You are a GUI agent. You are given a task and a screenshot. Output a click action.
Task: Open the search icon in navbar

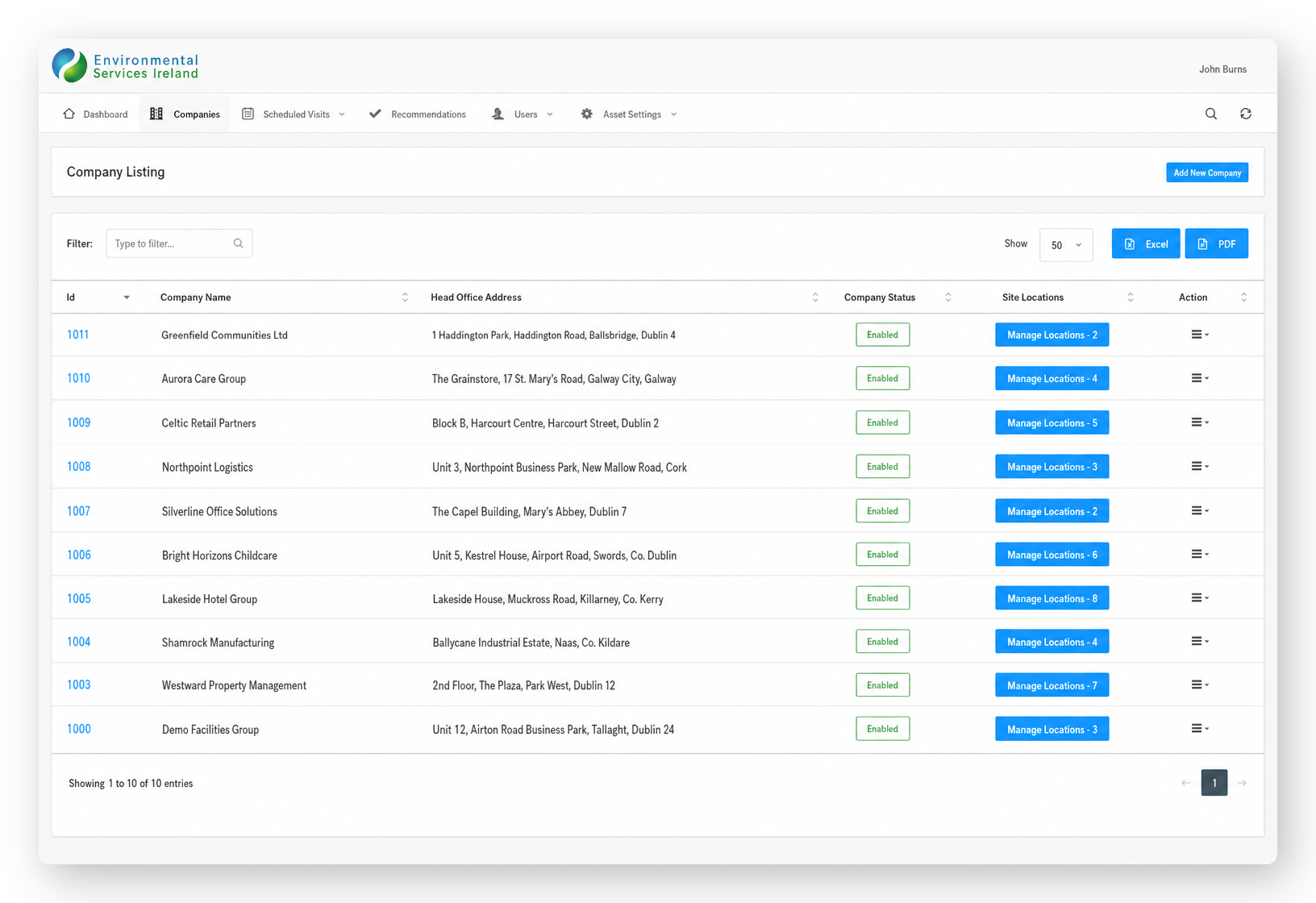coord(1210,114)
